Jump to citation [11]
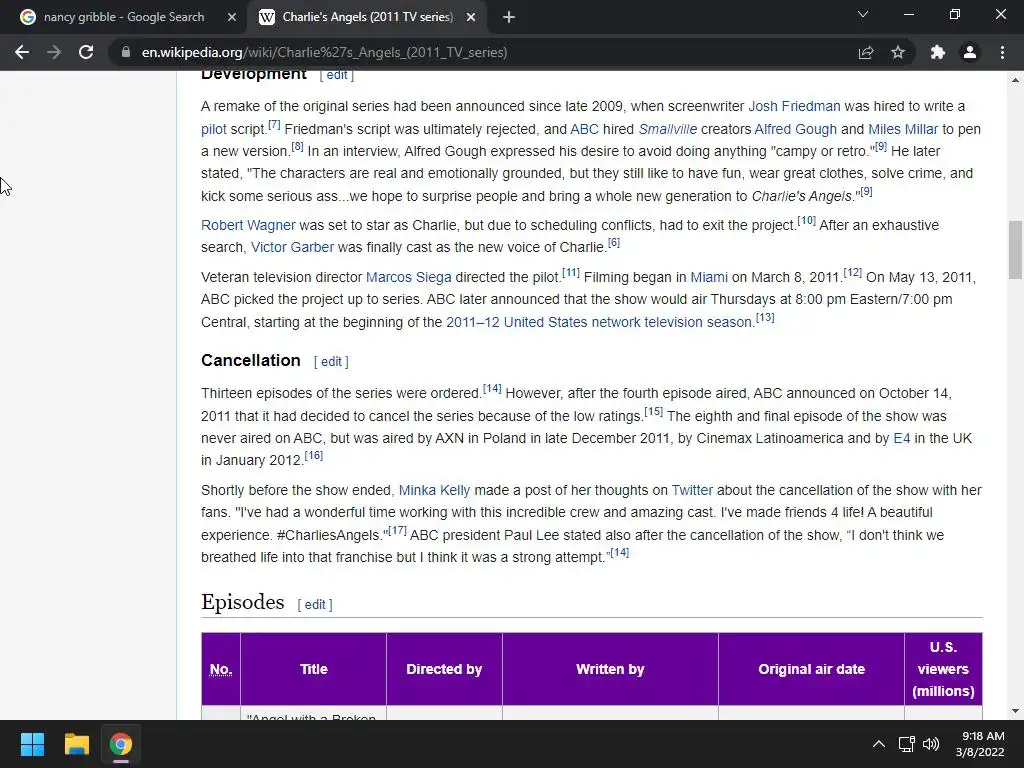The image size is (1024, 768). pyautogui.click(x=571, y=272)
